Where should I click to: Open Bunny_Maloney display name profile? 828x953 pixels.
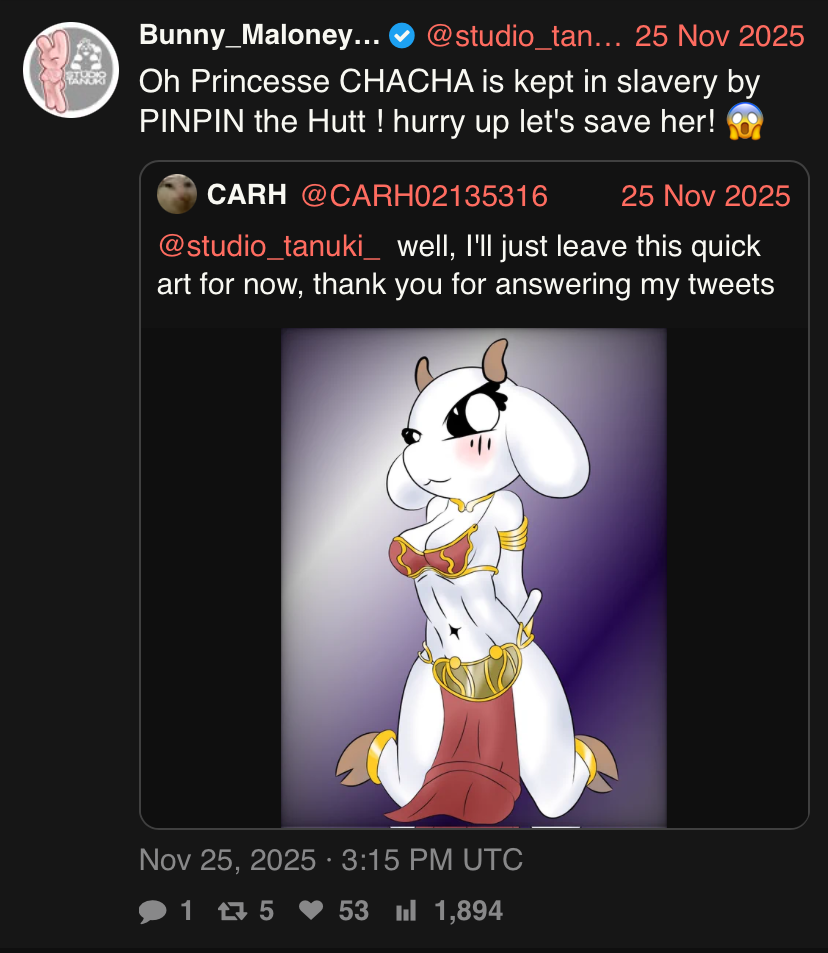click(260, 35)
